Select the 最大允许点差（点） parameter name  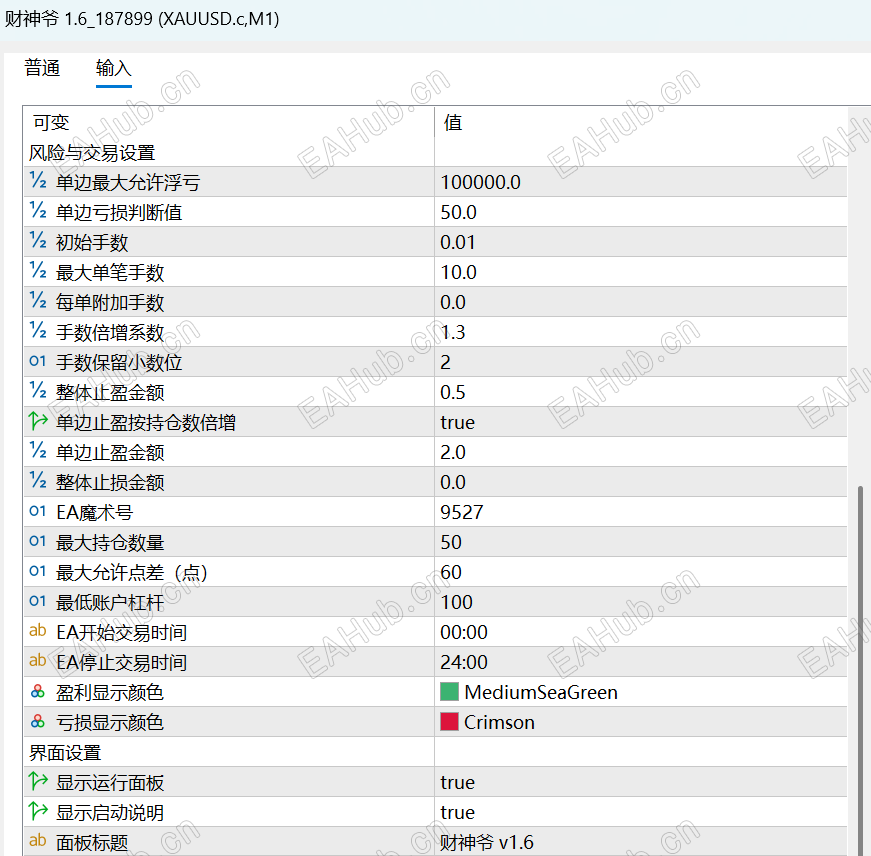[x=132, y=573]
